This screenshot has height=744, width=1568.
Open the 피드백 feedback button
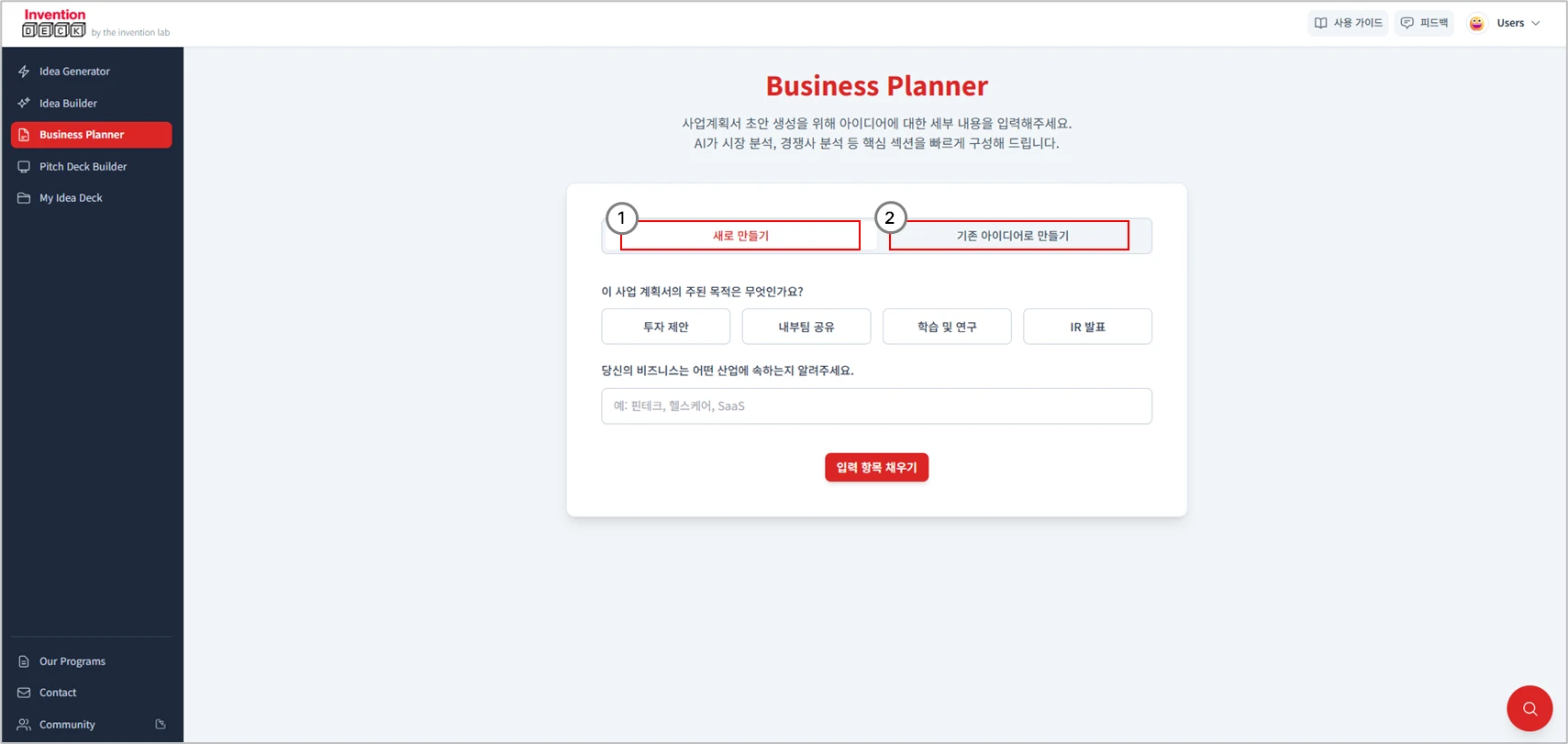tap(1424, 23)
